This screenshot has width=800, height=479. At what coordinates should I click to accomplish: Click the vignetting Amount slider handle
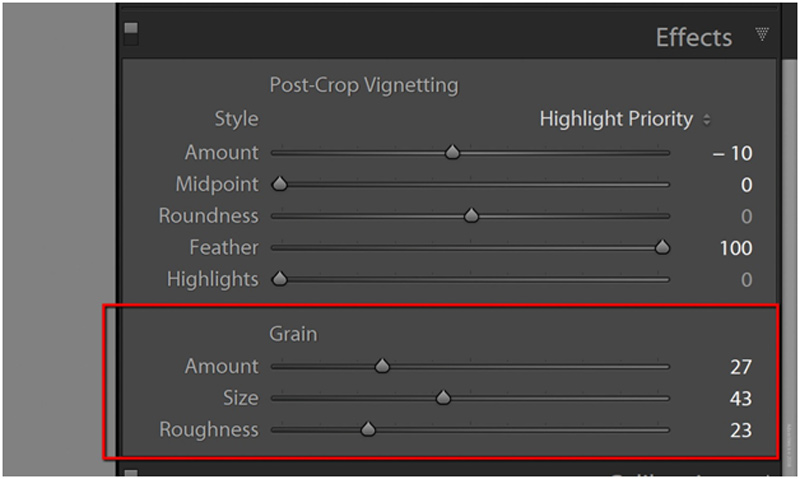(x=452, y=152)
